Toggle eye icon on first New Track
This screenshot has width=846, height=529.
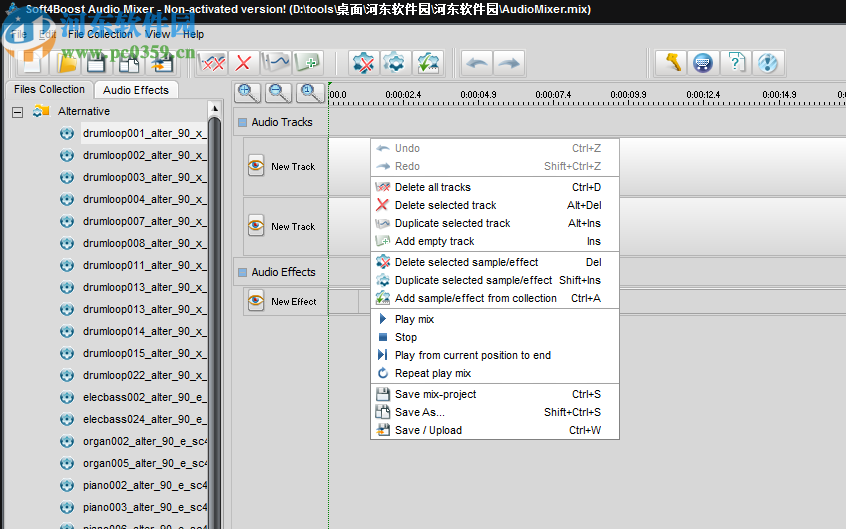[256, 166]
